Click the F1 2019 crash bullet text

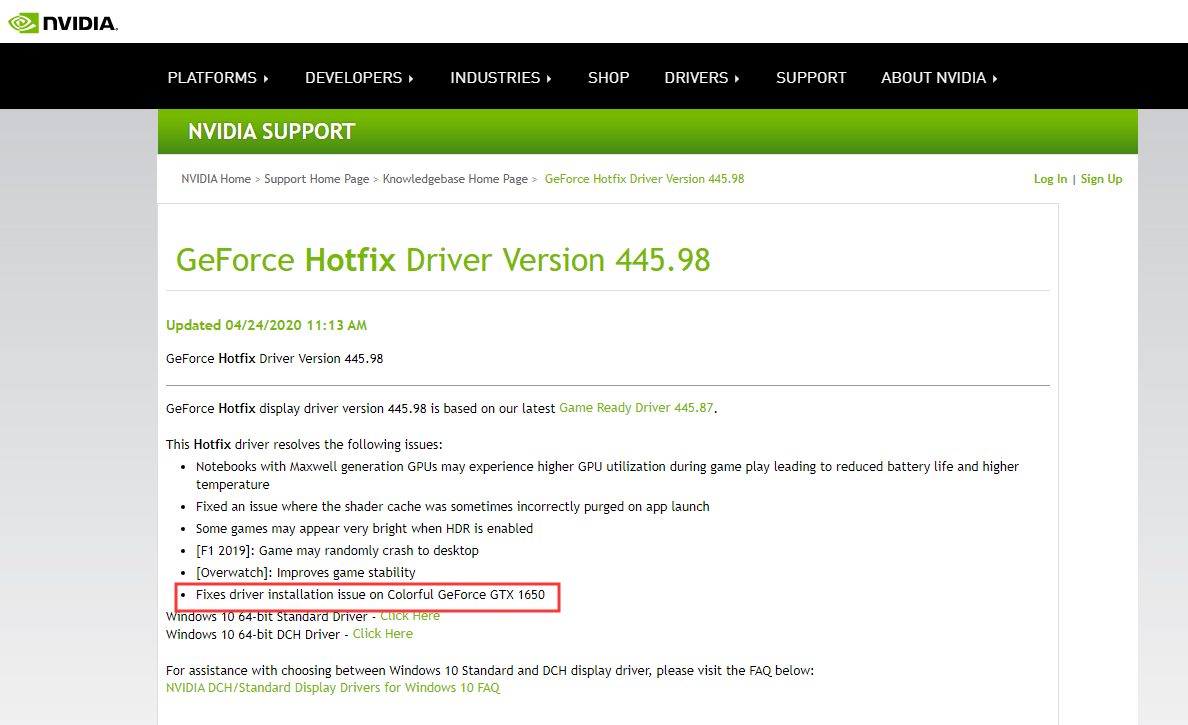point(337,550)
